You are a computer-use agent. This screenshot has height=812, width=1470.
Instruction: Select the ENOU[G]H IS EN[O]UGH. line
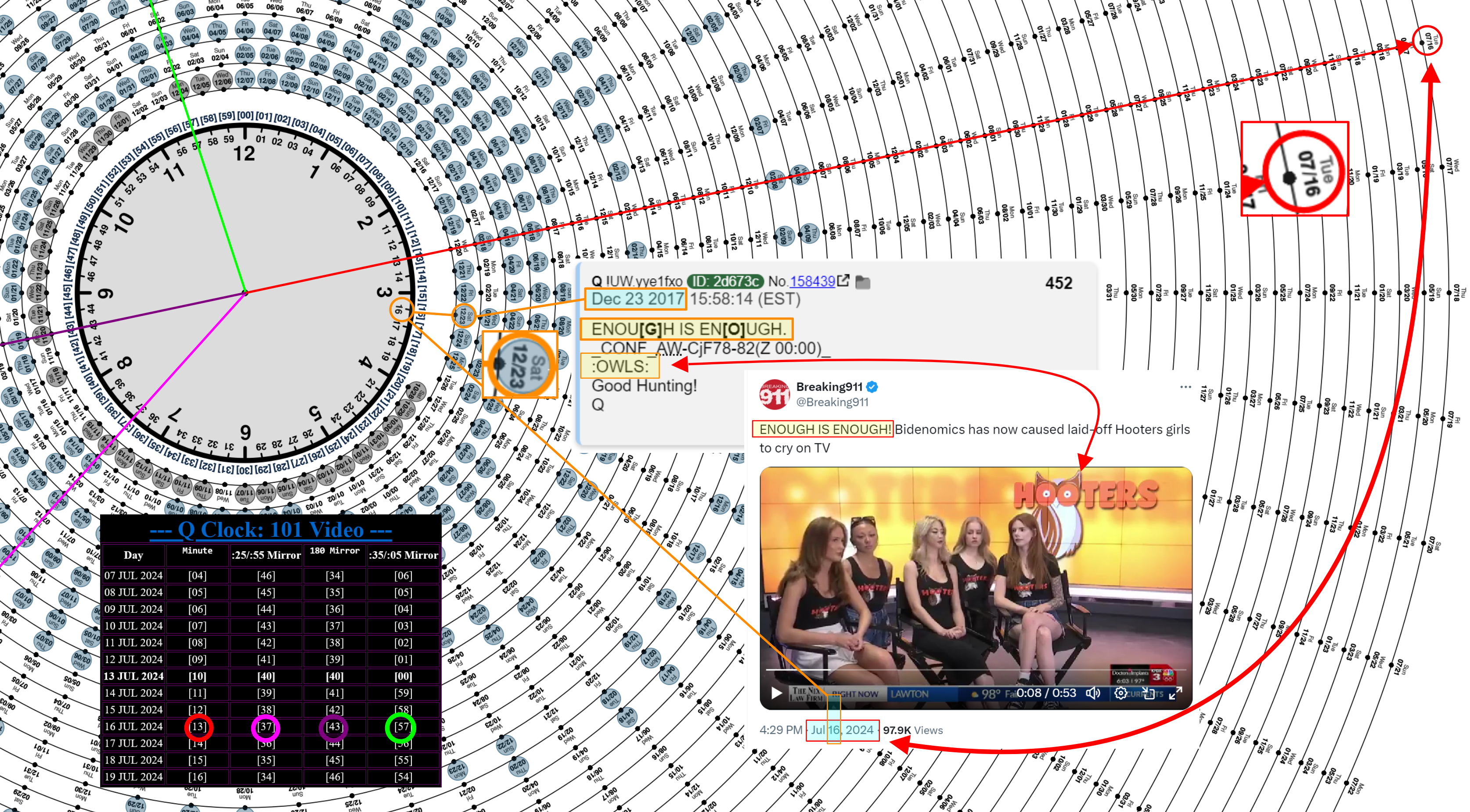[688, 329]
